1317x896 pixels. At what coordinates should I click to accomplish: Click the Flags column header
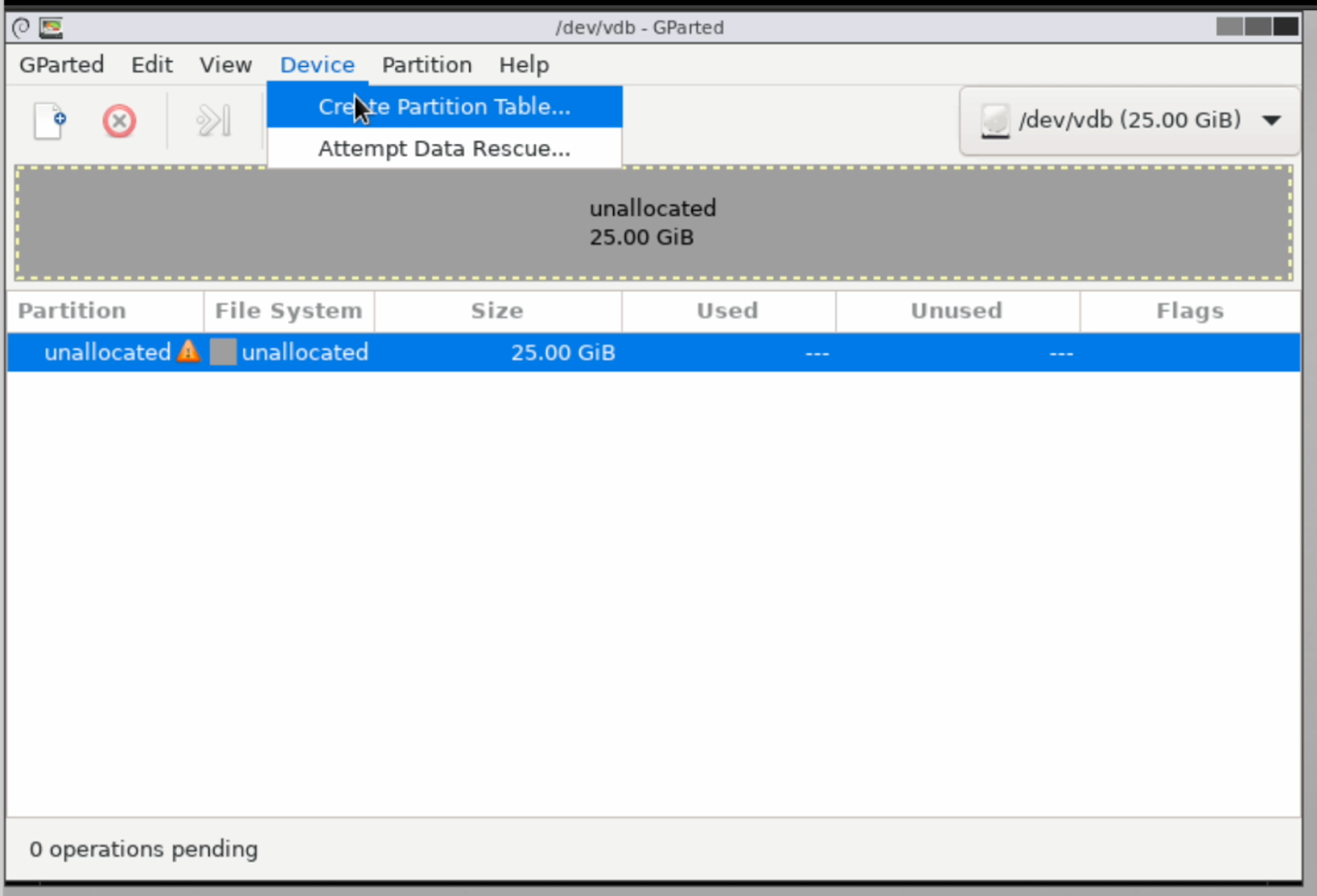(1189, 311)
